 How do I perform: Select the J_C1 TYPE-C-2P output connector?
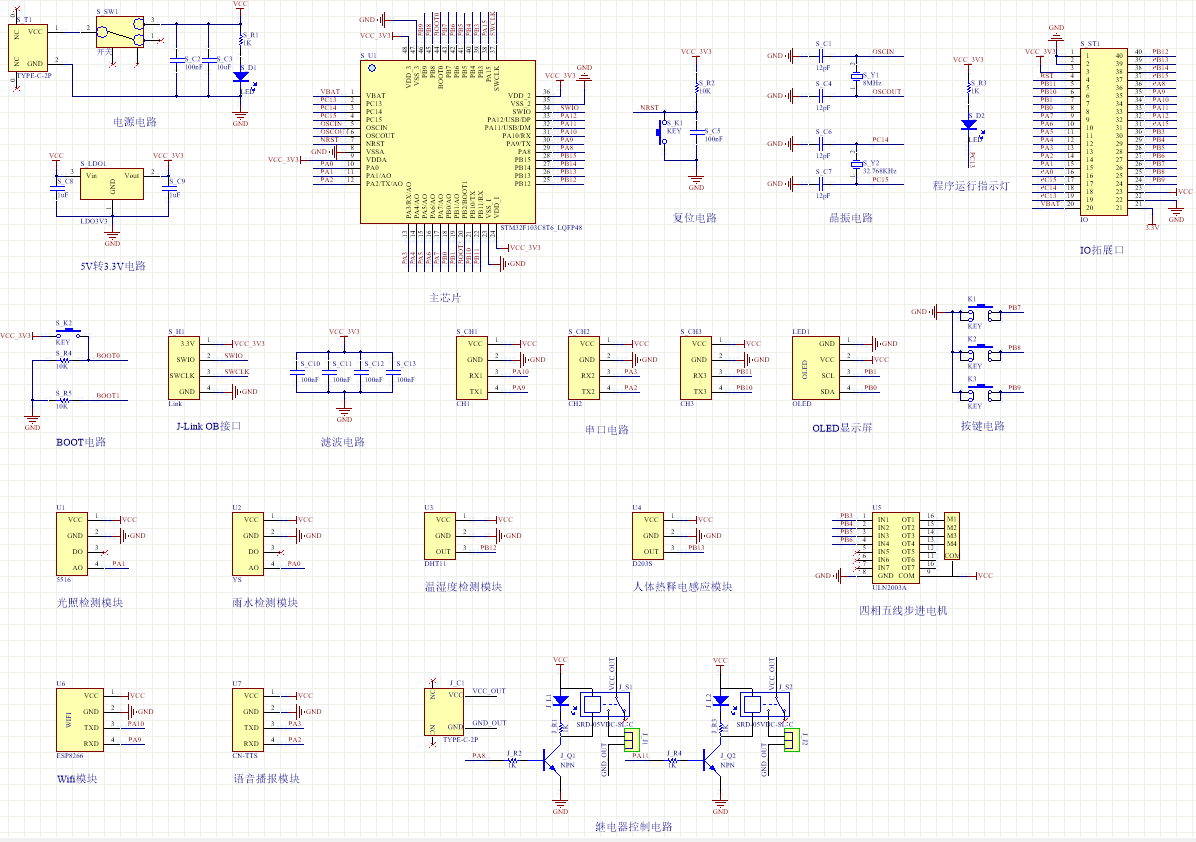(x=444, y=712)
